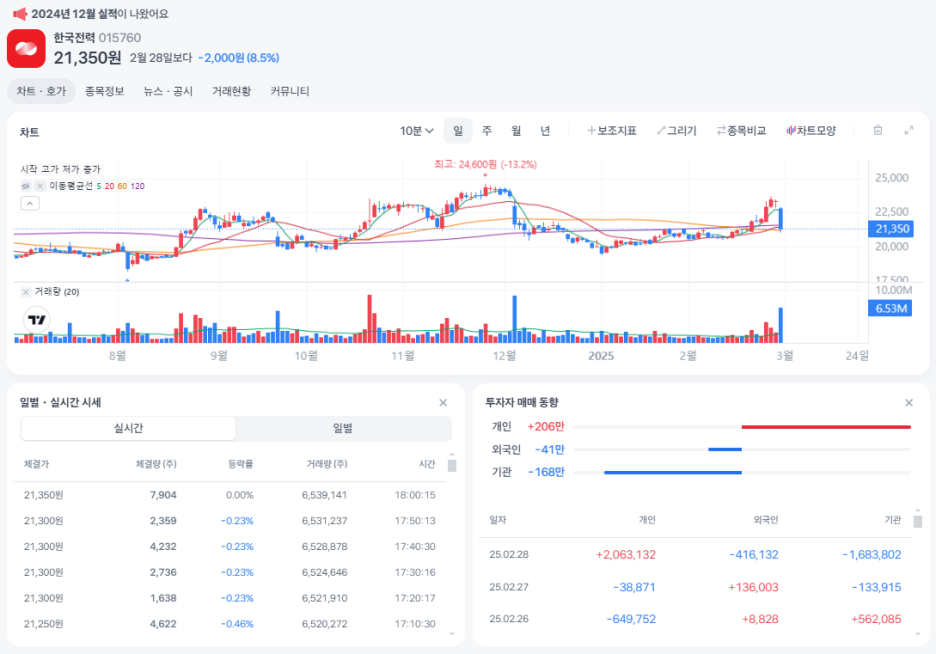Select the 일별 daily price tab
936x654 pixels.
tap(343, 428)
